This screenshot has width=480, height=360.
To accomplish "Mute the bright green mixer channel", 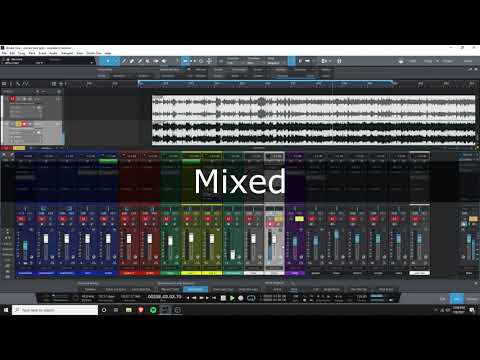I will [x=166, y=219].
